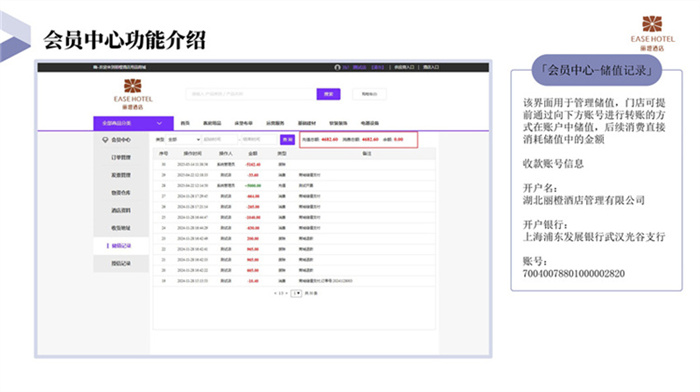
Task: Open the type filter dropdown above the table
Action: click(x=183, y=140)
